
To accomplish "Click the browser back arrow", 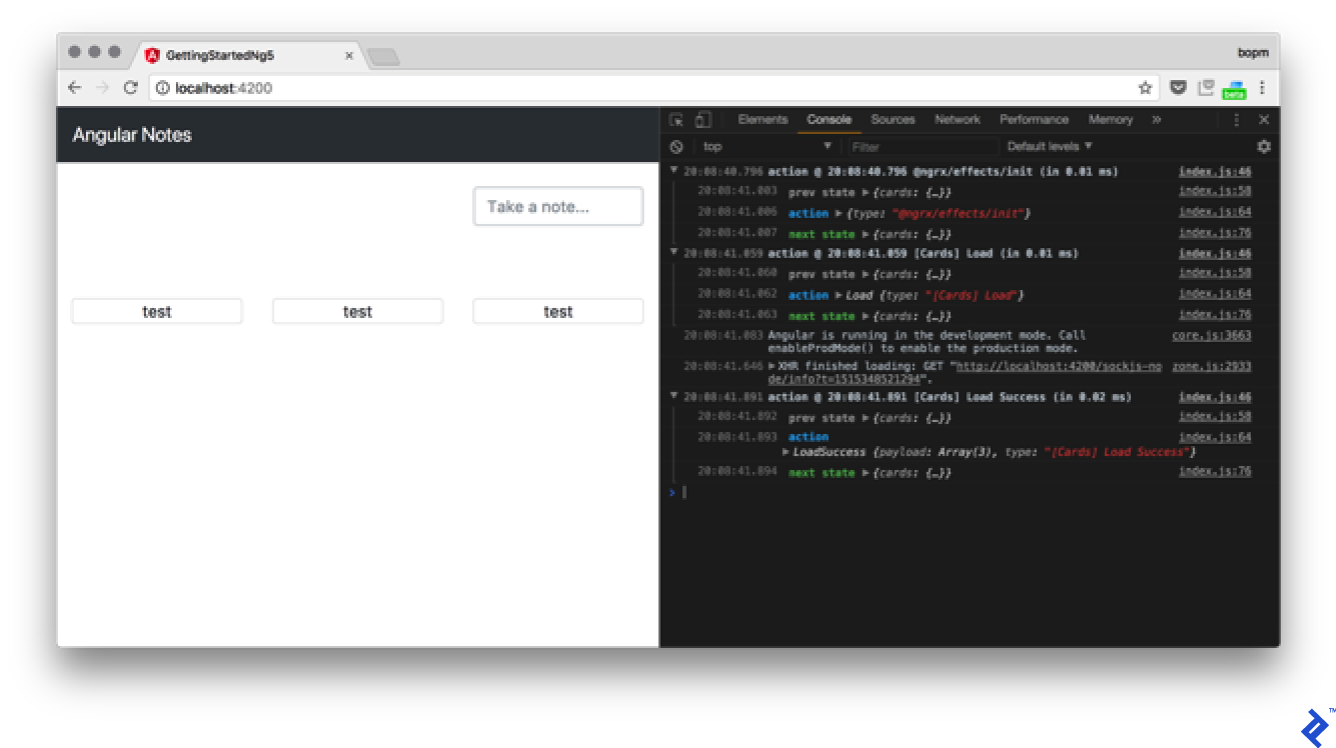I will tap(75, 88).
